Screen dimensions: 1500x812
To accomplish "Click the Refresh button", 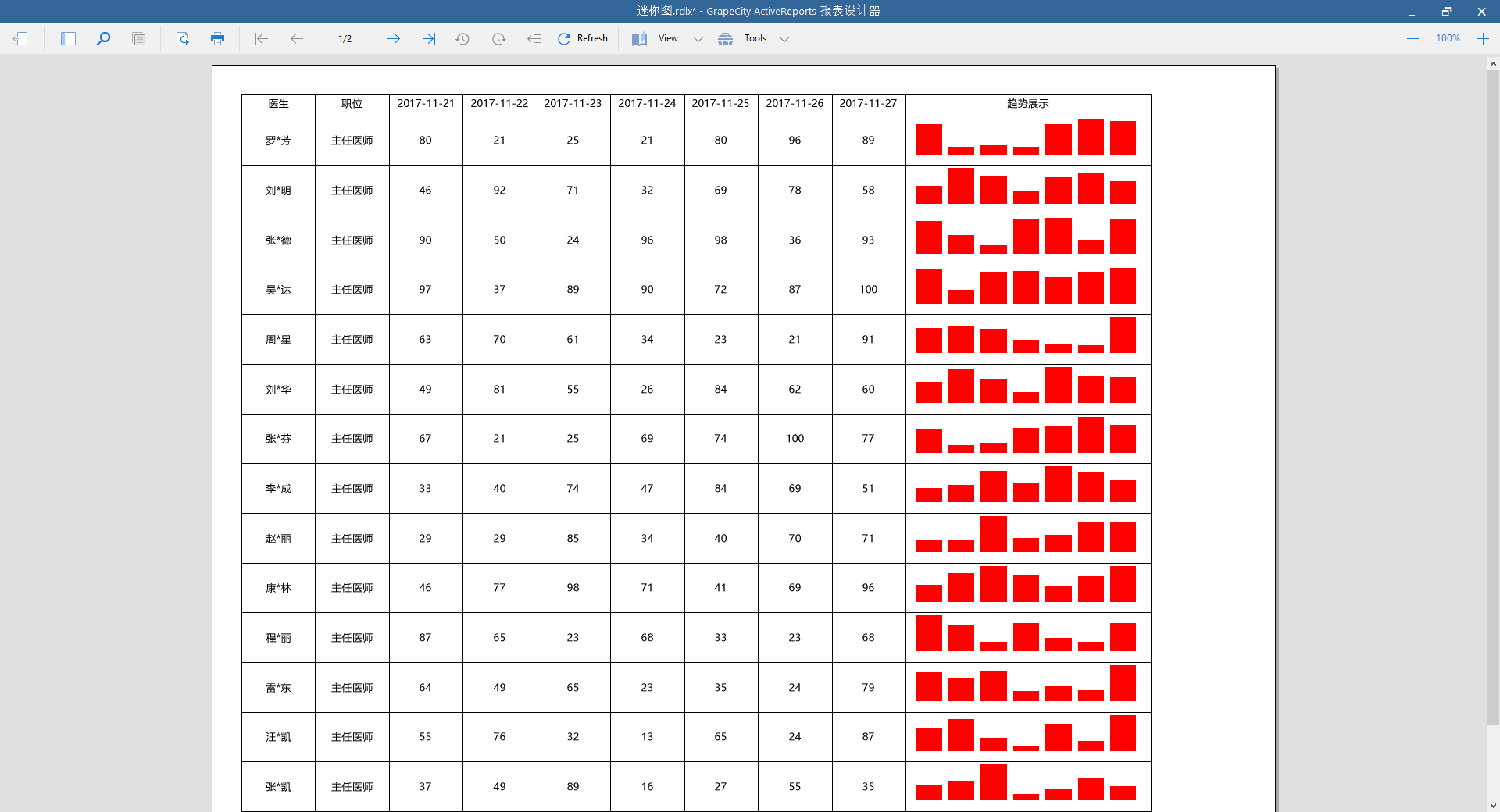I will 583,38.
